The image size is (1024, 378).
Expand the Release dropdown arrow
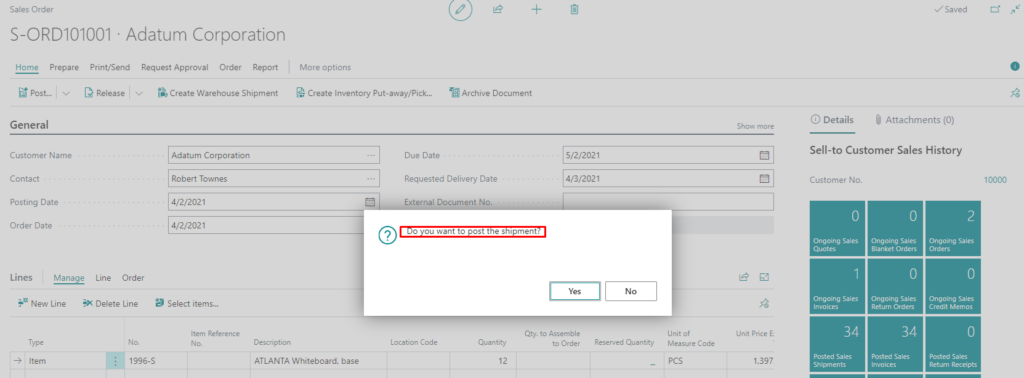tap(138, 93)
